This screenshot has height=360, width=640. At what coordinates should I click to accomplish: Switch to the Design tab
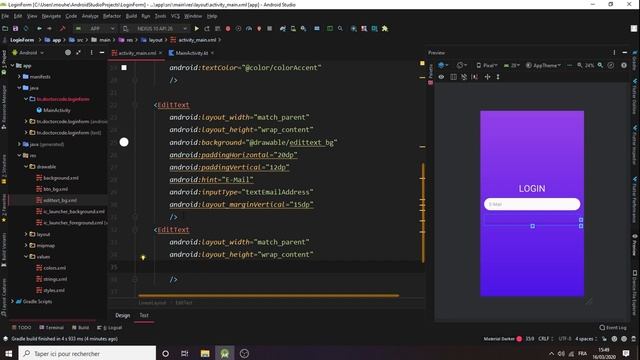pos(122,315)
